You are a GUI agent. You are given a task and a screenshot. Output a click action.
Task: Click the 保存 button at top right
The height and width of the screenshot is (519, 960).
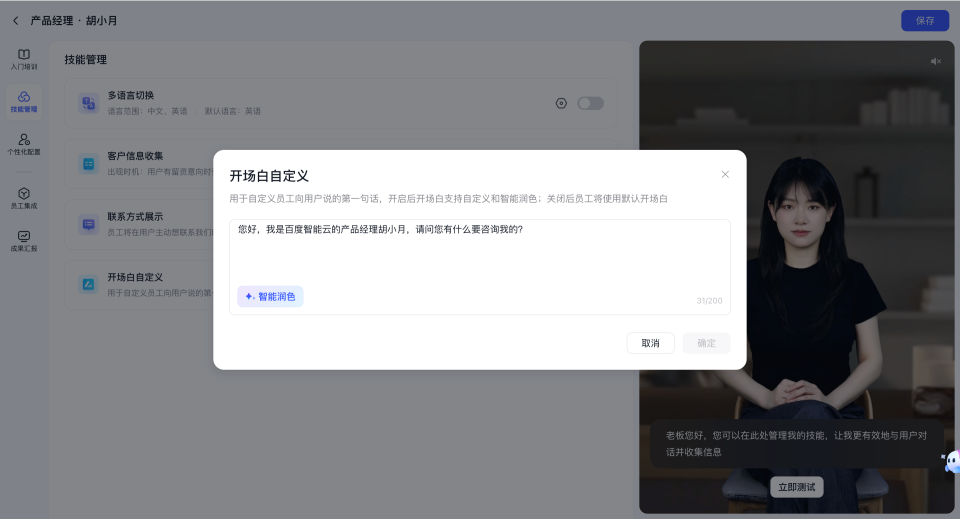pos(924,21)
